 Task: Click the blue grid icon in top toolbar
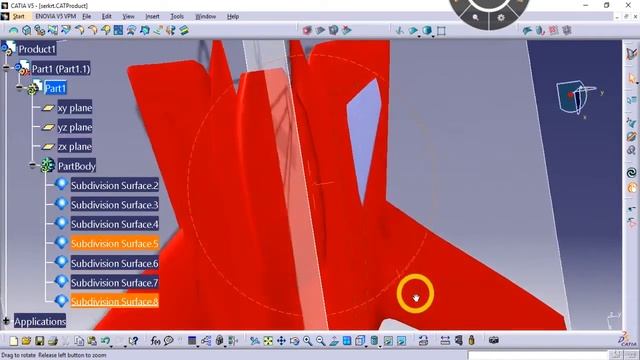pos(118,30)
